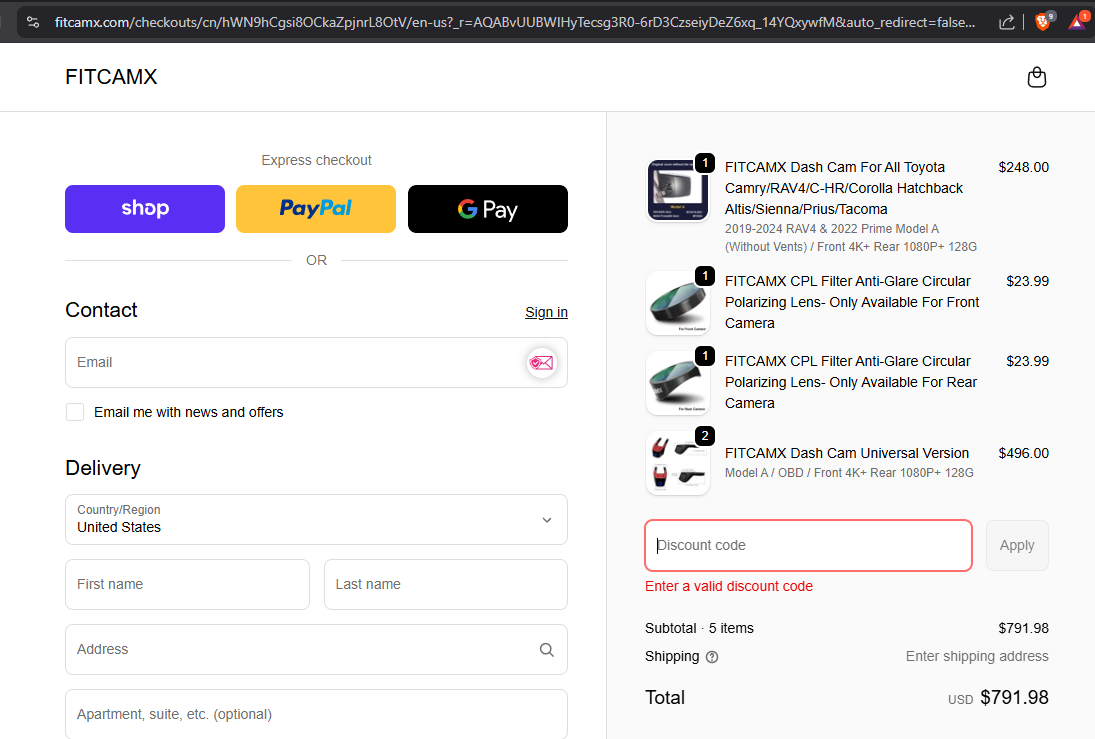Click the search magnifier in Address field

pos(547,650)
